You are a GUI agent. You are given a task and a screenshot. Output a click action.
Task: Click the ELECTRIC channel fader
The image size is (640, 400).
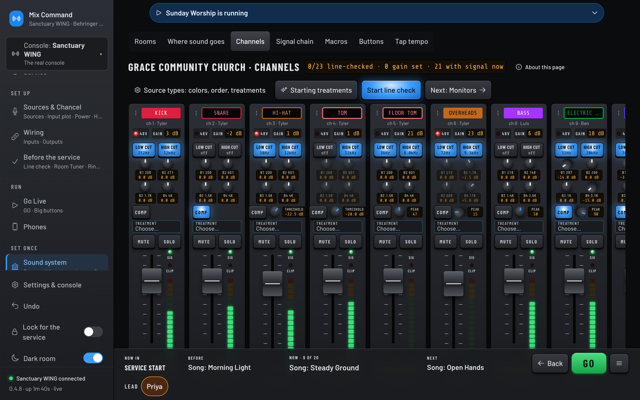574,281
